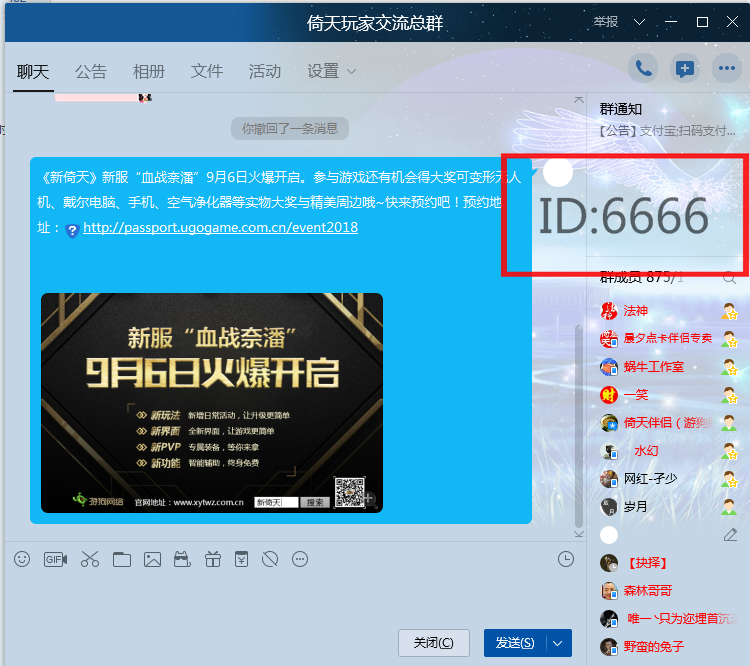Select member 倚天伴侣
The image size is (750, 666).
tap(668, 423)
